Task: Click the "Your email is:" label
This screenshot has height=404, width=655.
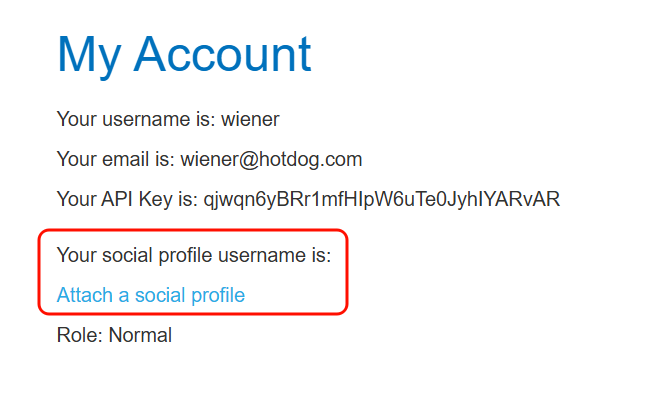Action: pyautogui.click(x=116, y=160)
